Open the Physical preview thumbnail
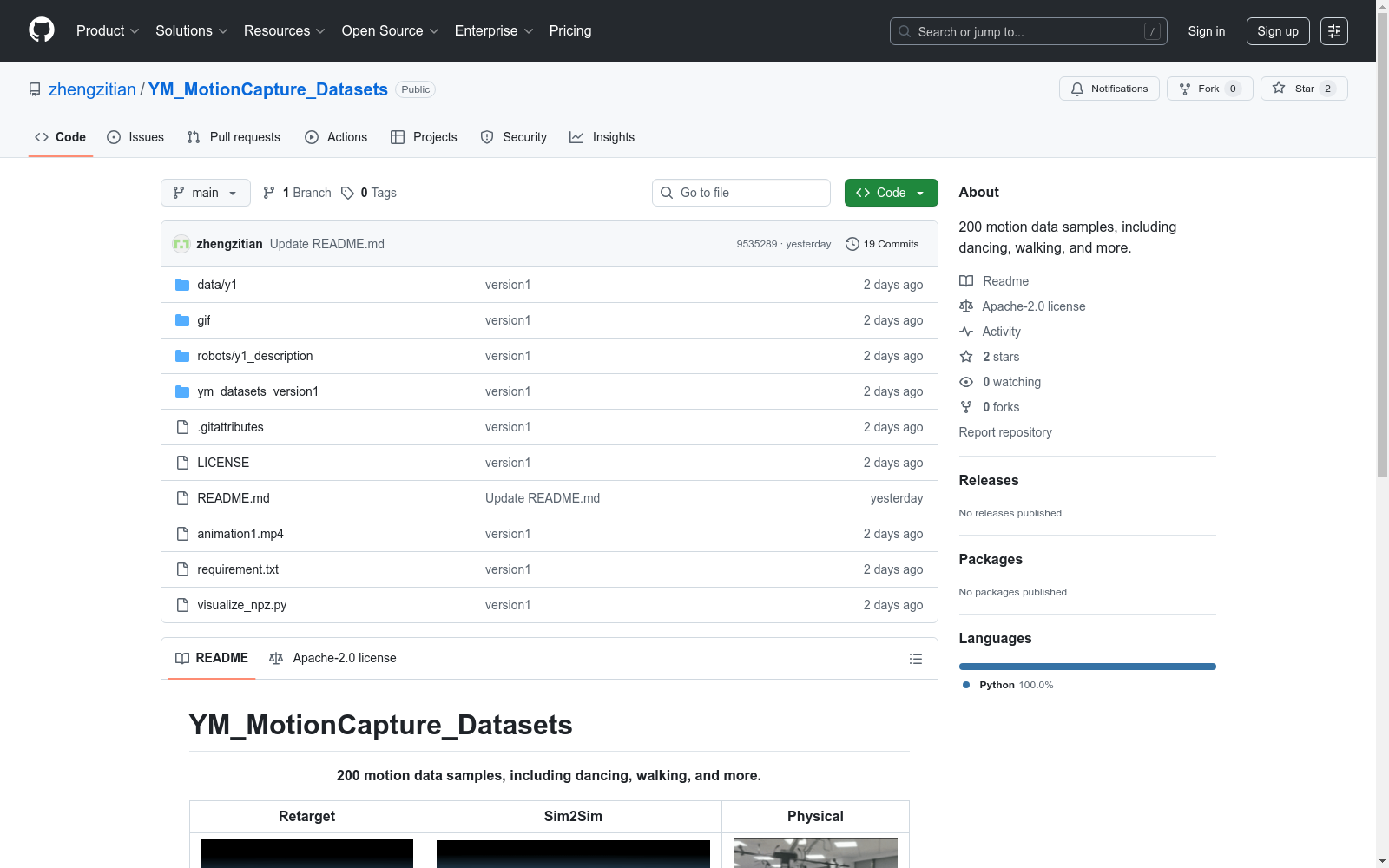Image resolution: width=1389 pixels, height=868 pixels. [815, 854]
